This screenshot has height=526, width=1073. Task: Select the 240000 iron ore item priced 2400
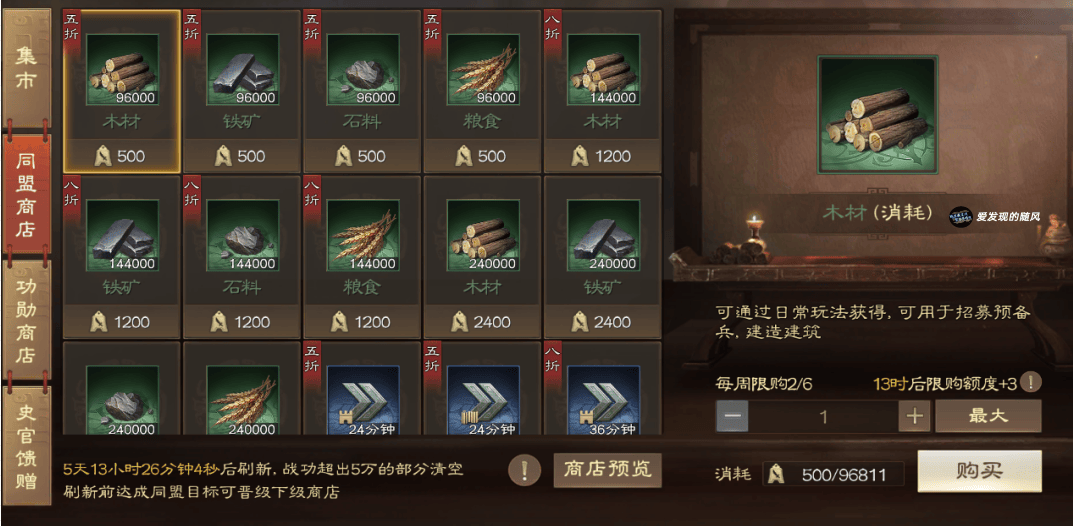click(603, 257)
